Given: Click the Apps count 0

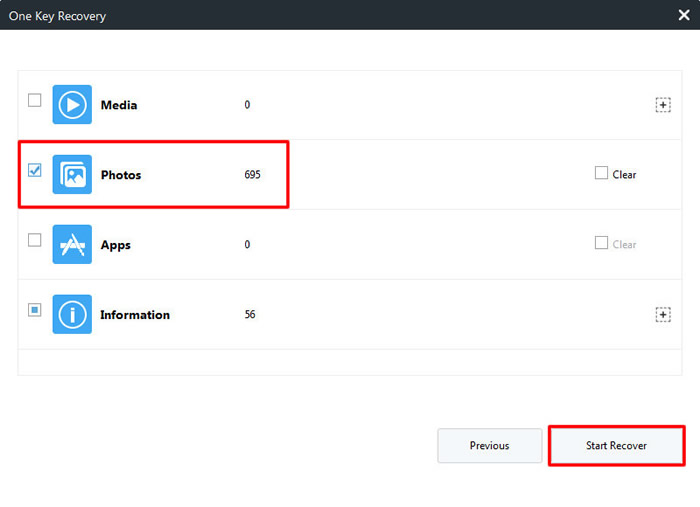Looking at the screenshot, I should pos(247,245).
